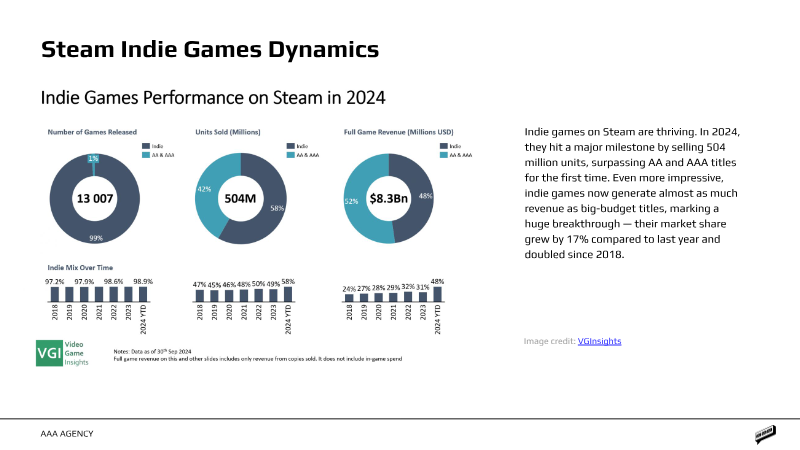This screenshot has height=450, width=800.
Task: Click the AAA AGENCY footer text
Action: point(65,433)
